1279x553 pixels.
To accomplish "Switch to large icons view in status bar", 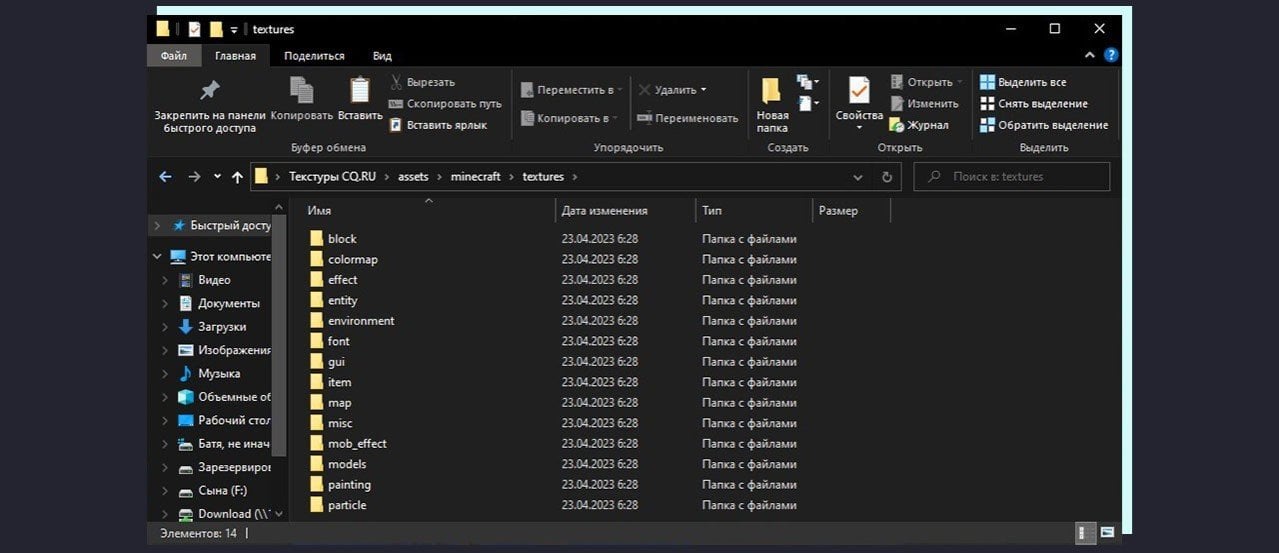I will (x=1106, y=533).
